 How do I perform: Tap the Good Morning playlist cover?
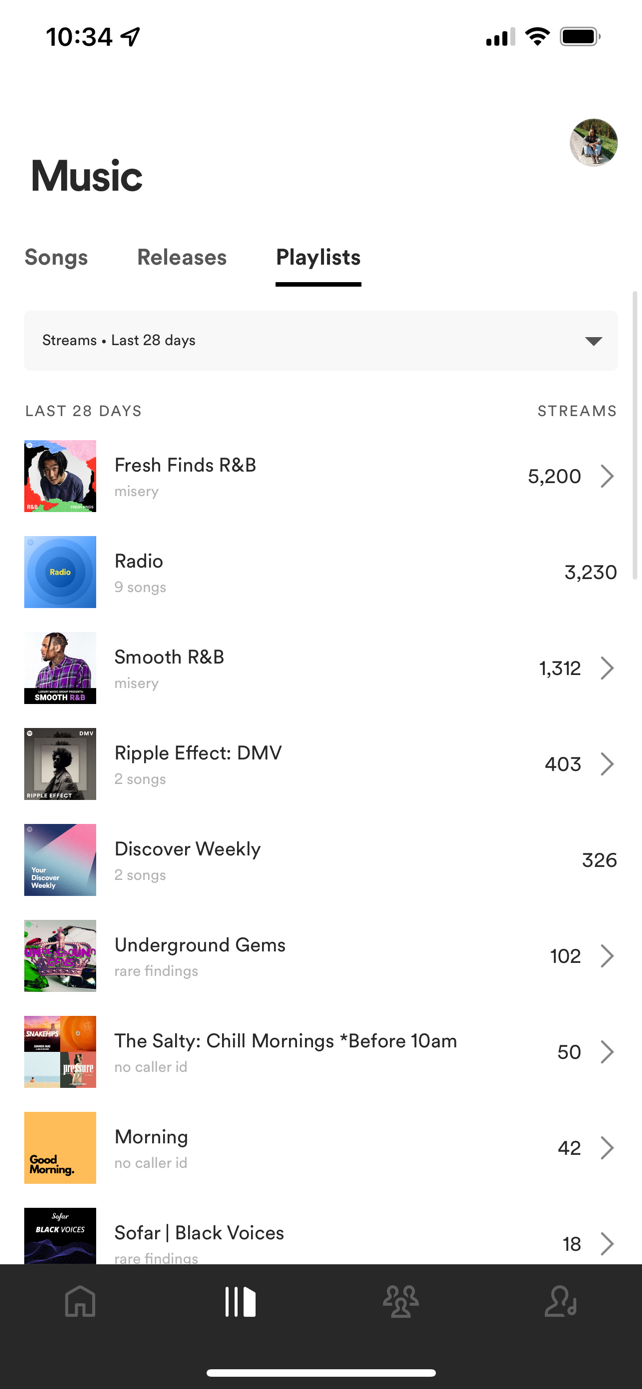(60, 1148)
